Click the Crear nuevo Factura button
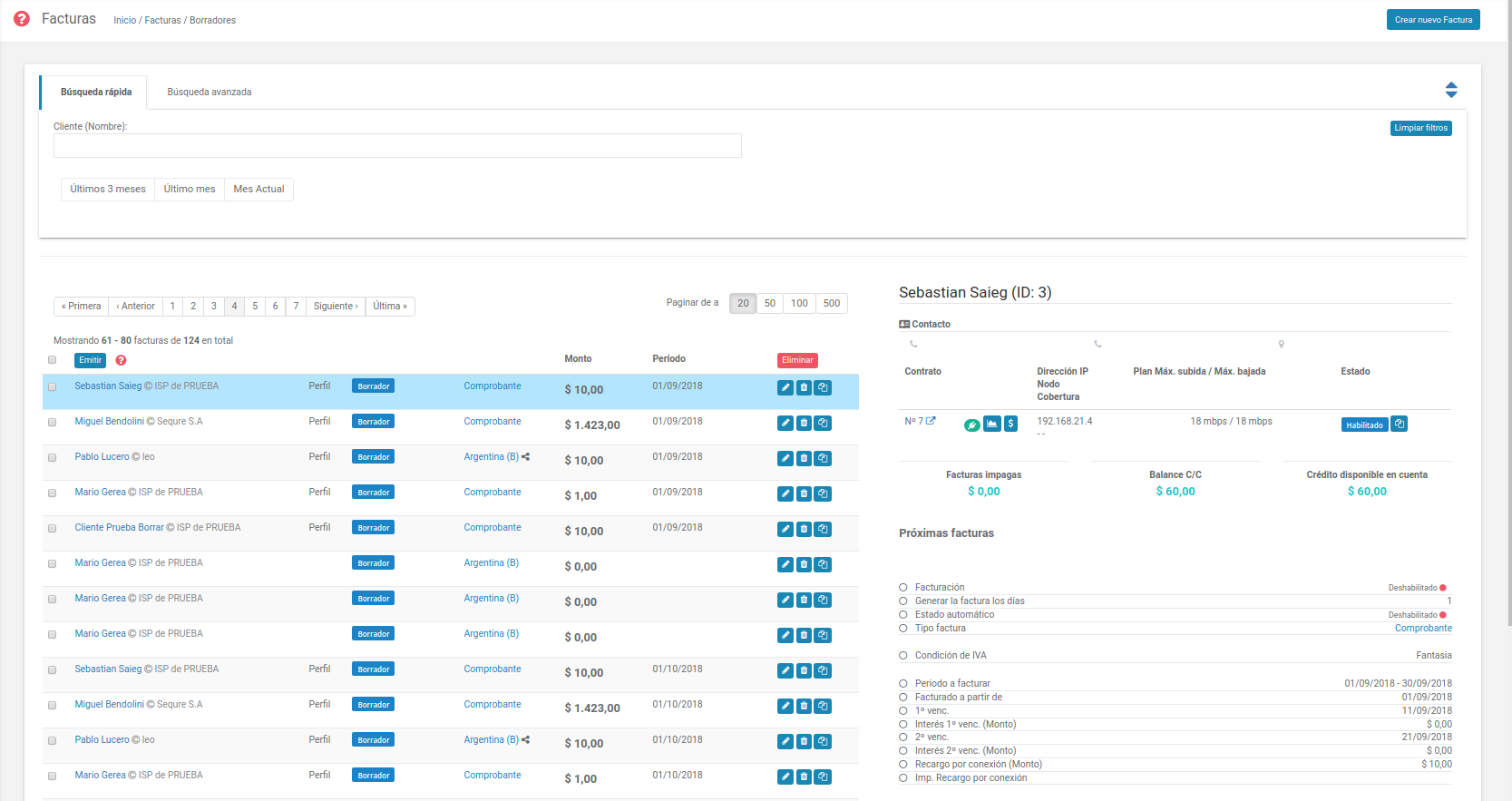The width and height of the screenshot is (1512, 801). (x=1433, y=20)
